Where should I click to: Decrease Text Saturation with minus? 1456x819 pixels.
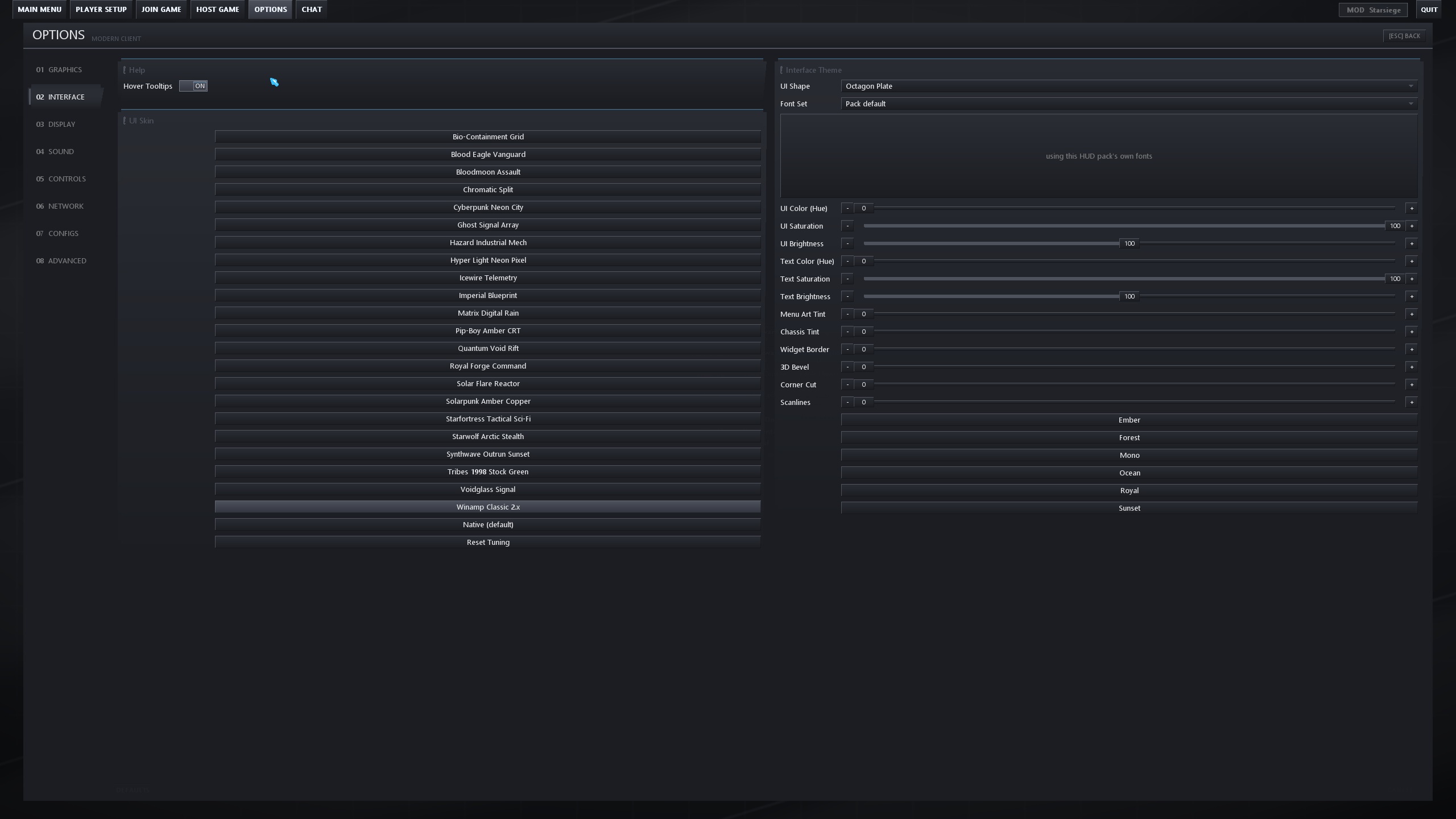(x=847, y=279)
